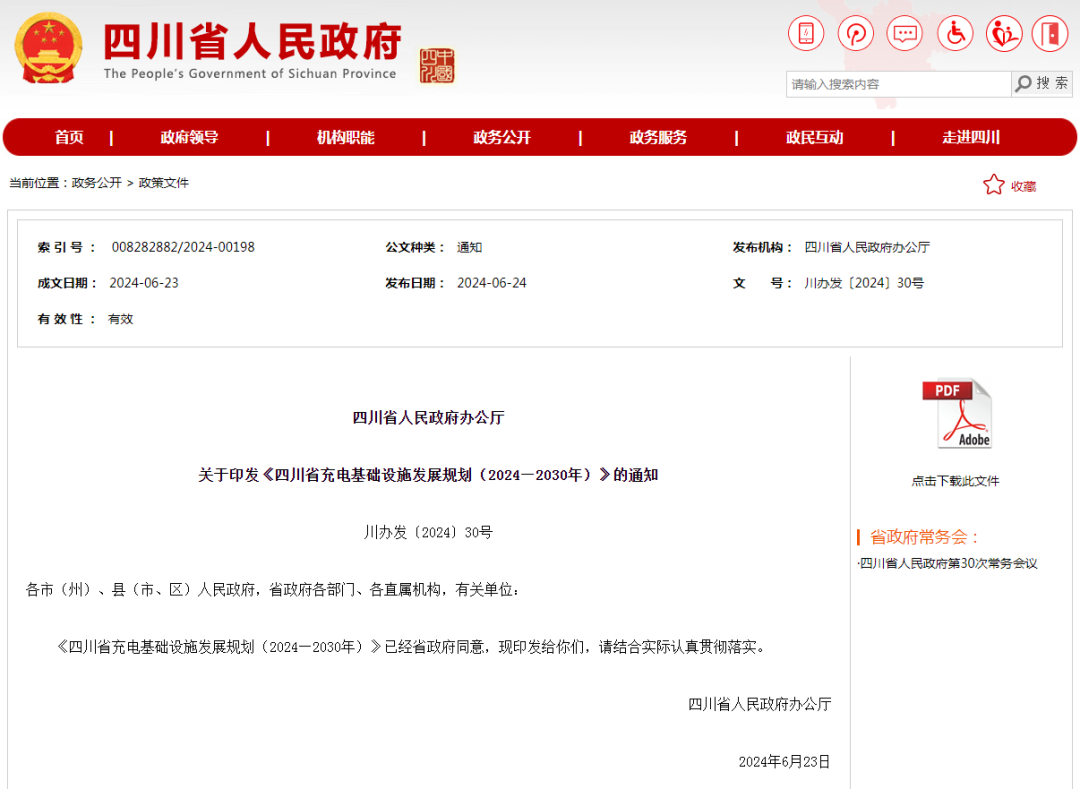Open the 政务服务 menu item
The image size is (1080, 789).
coord(658,138)
